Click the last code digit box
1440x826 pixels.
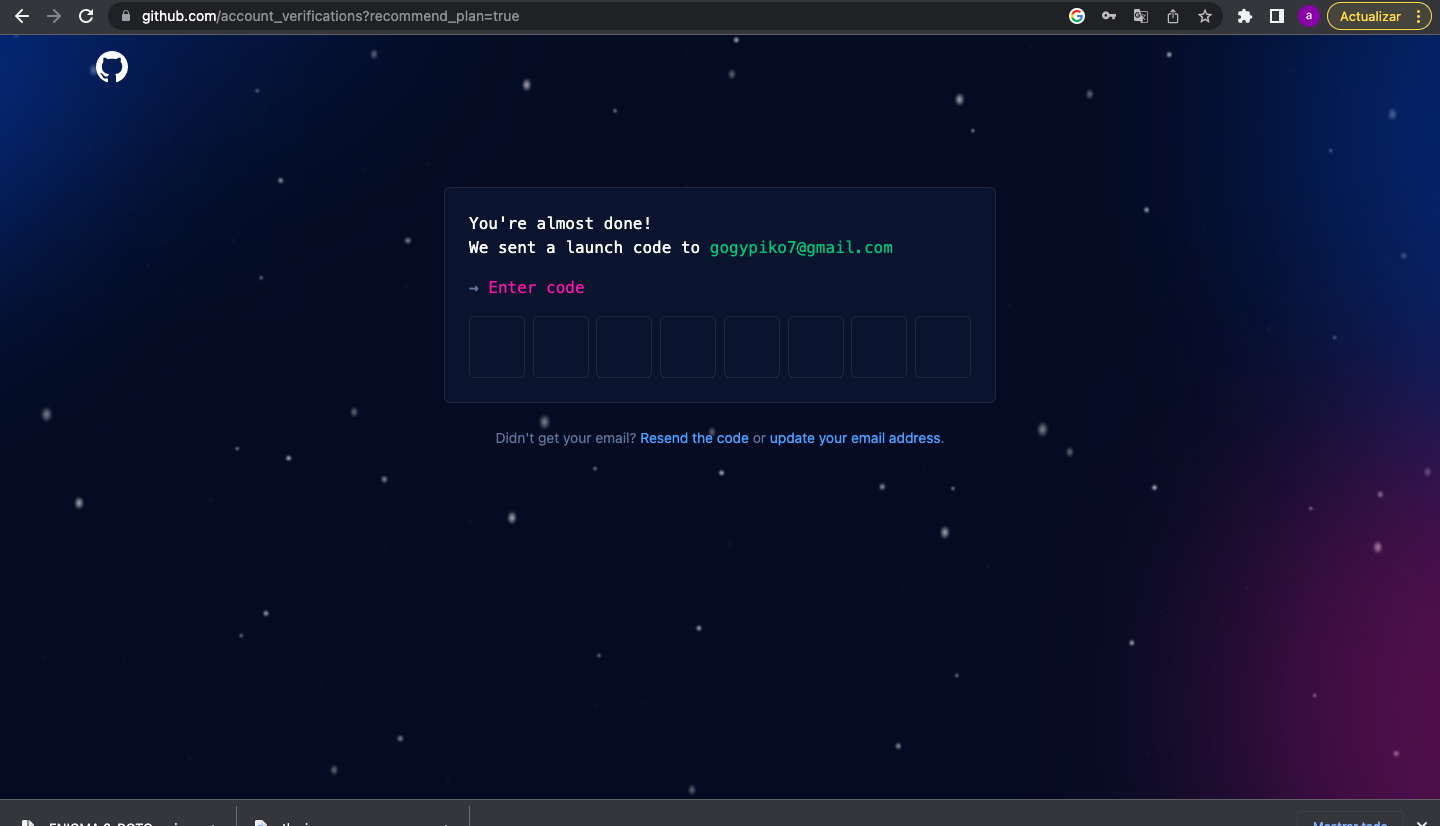coord(943,347)
